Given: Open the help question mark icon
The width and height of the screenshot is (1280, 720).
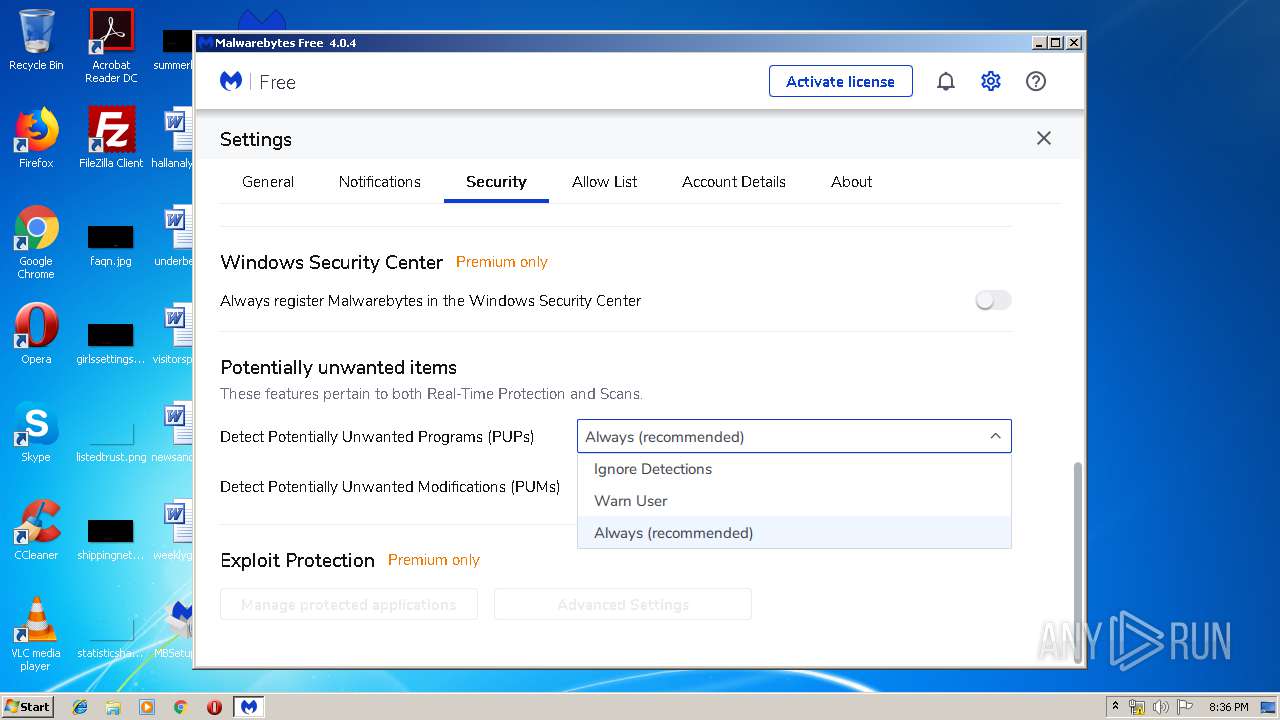Looking at the screenshot, I should [1036, 82].
